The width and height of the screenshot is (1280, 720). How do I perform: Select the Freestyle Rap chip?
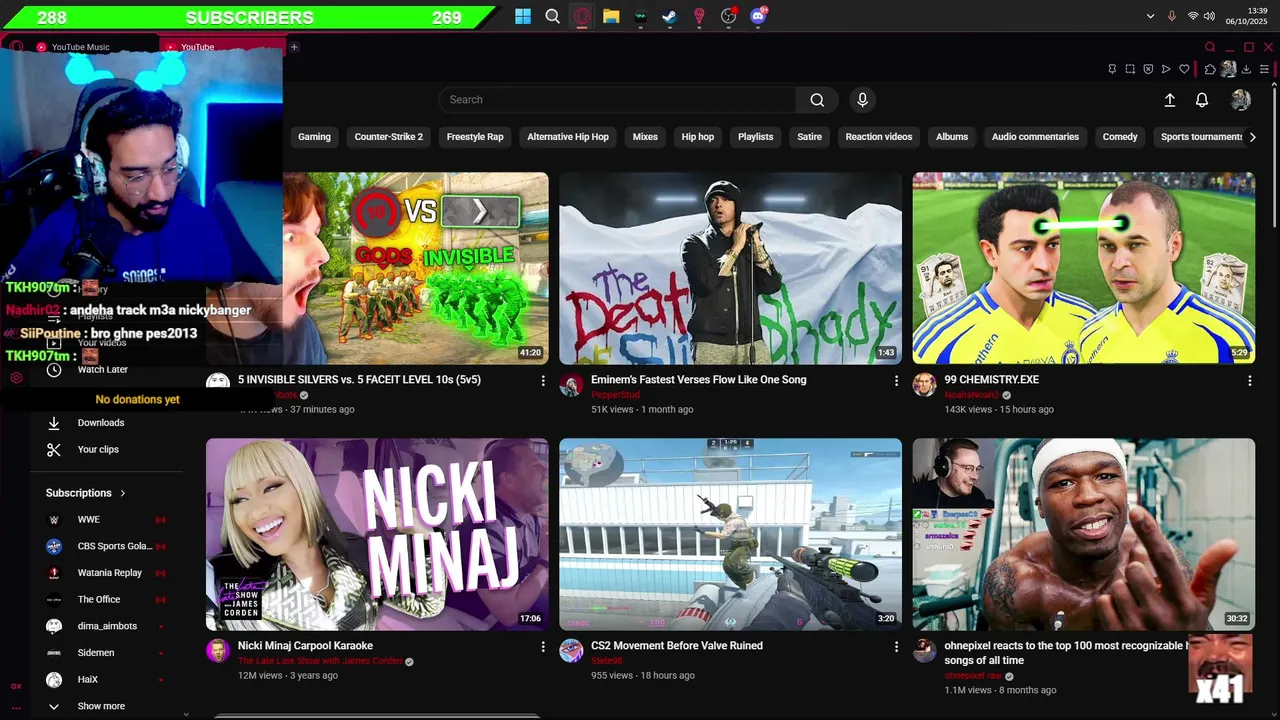point(475,137)
